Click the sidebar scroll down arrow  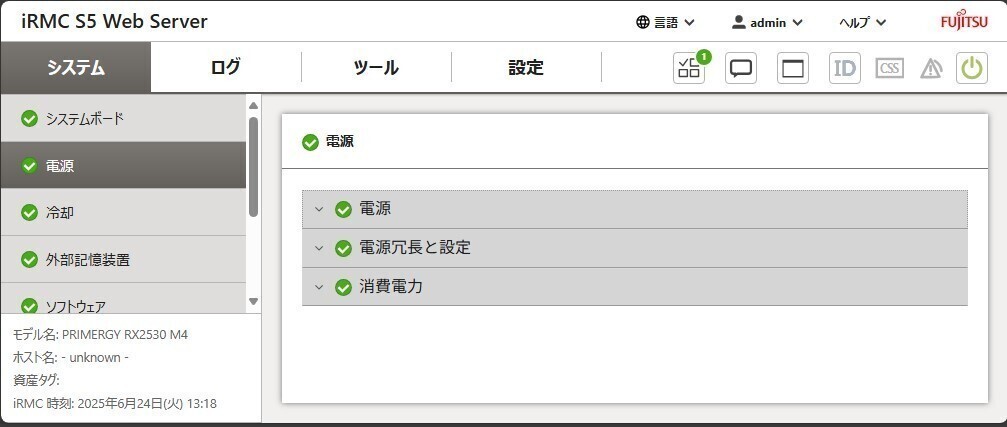[x=253, y=301]
